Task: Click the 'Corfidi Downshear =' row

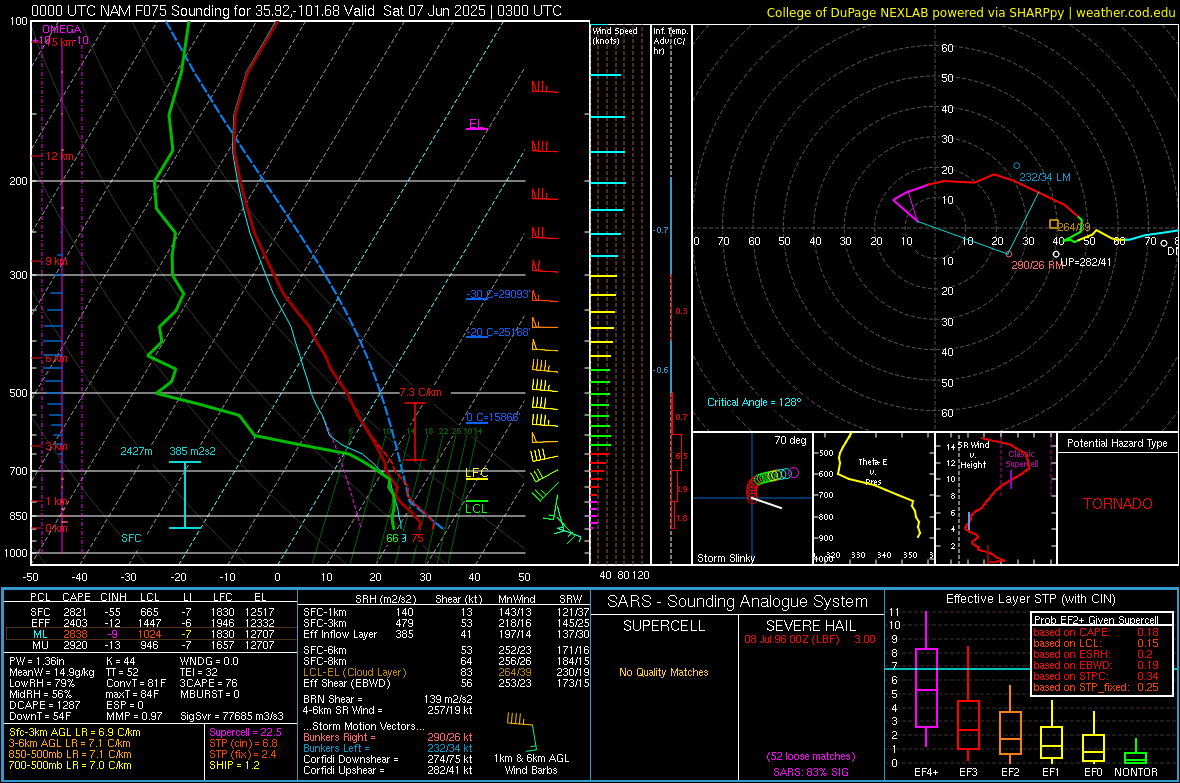Action: pos(388,759)
